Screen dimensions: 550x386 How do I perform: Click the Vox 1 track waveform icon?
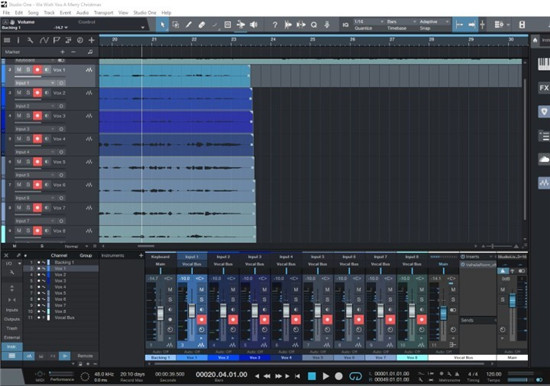[x=89, y=70]
